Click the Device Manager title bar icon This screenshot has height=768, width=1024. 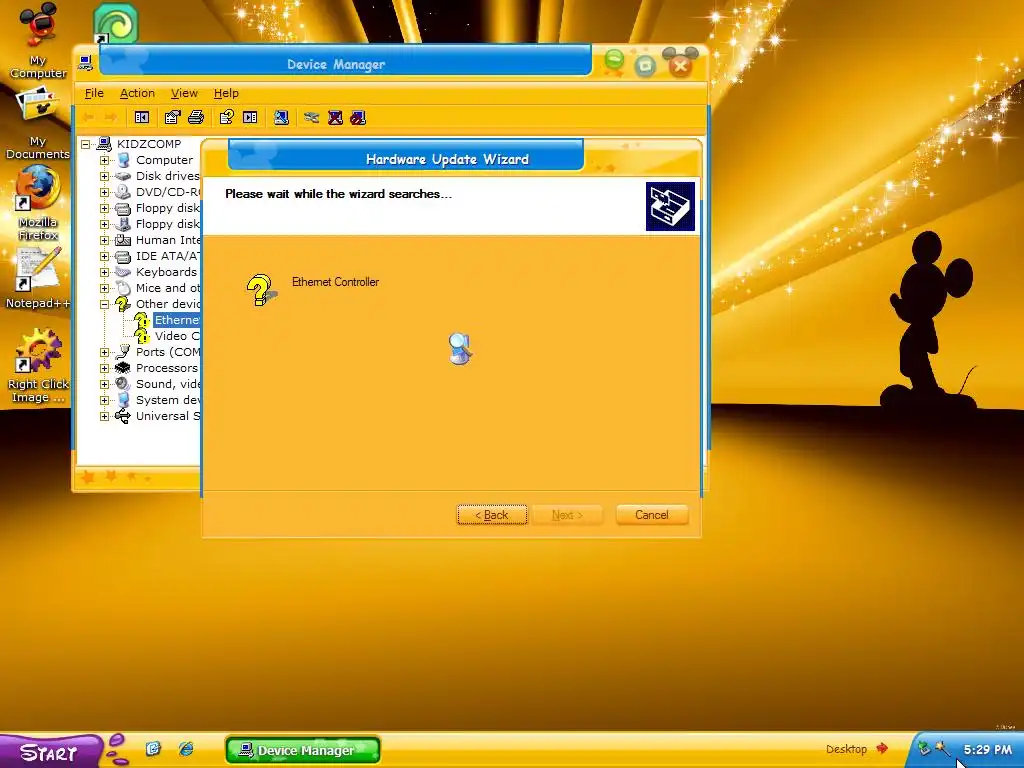tap(84, 63)
